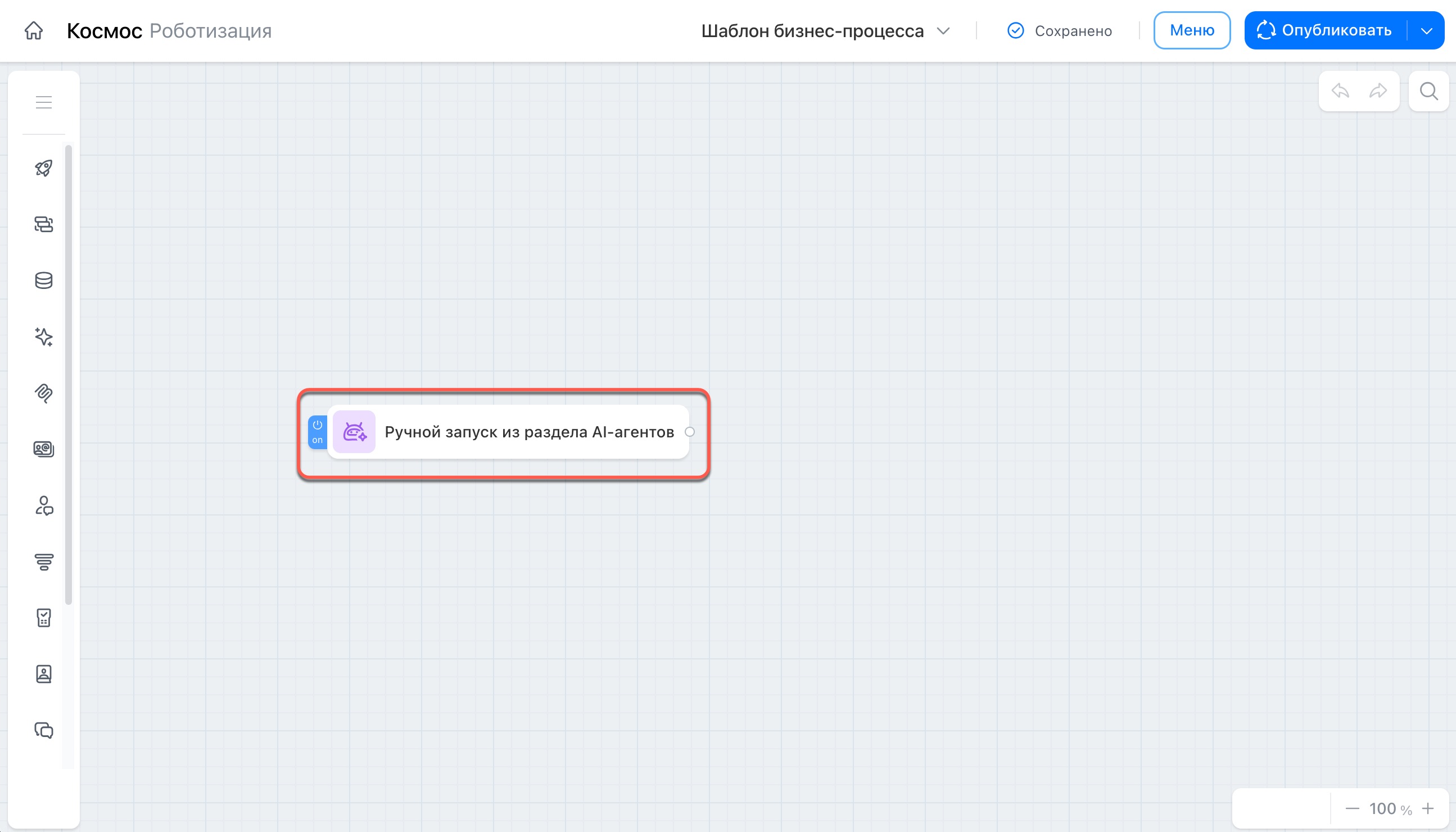The width and height of the screenshot is (1456, 832).
Task: Open the user with chat sidebar icon
Action: pyautogui.click(x=43, y=506)
